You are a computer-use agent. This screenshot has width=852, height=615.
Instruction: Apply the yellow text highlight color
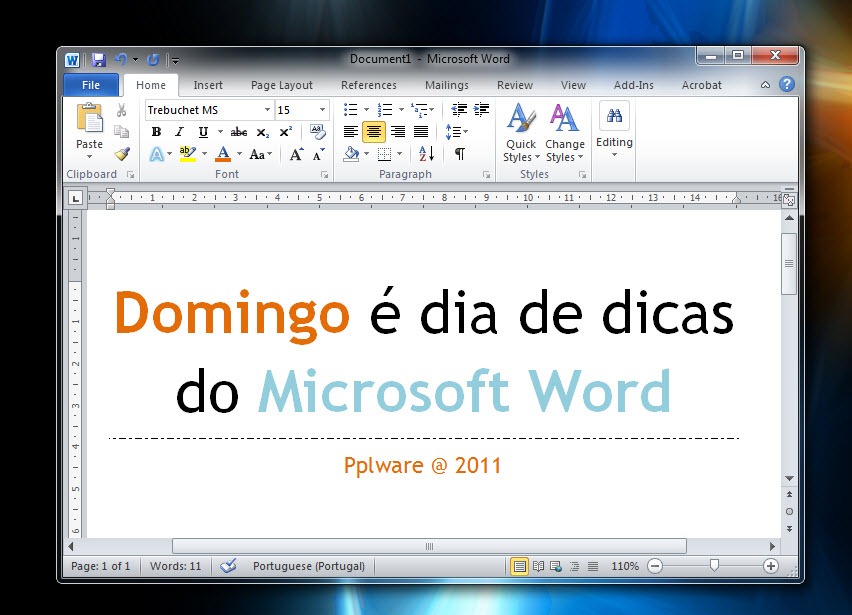188,154
